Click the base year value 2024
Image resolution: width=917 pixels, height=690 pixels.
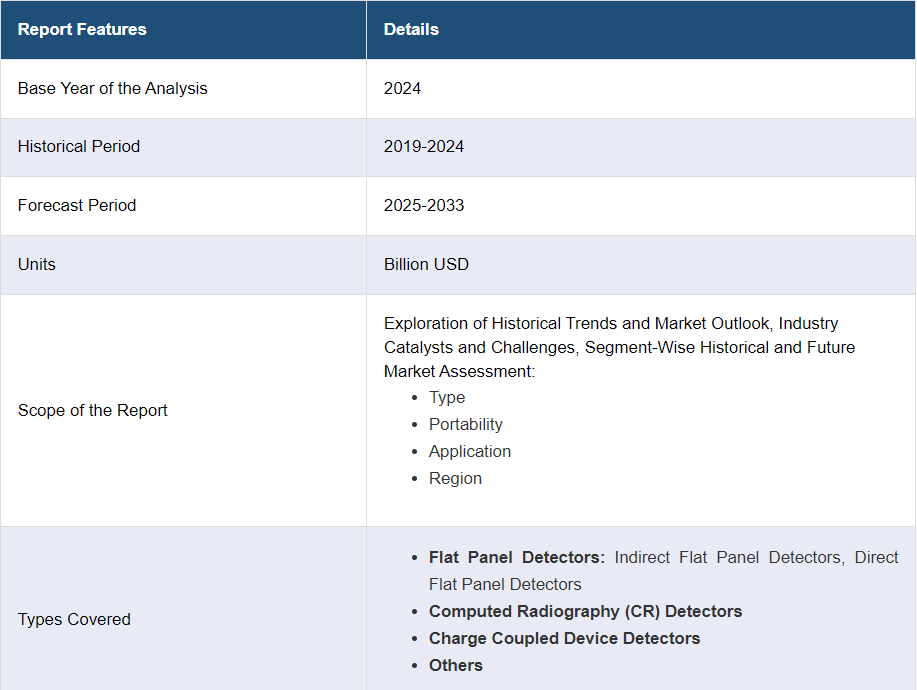(x=402, y=88)
